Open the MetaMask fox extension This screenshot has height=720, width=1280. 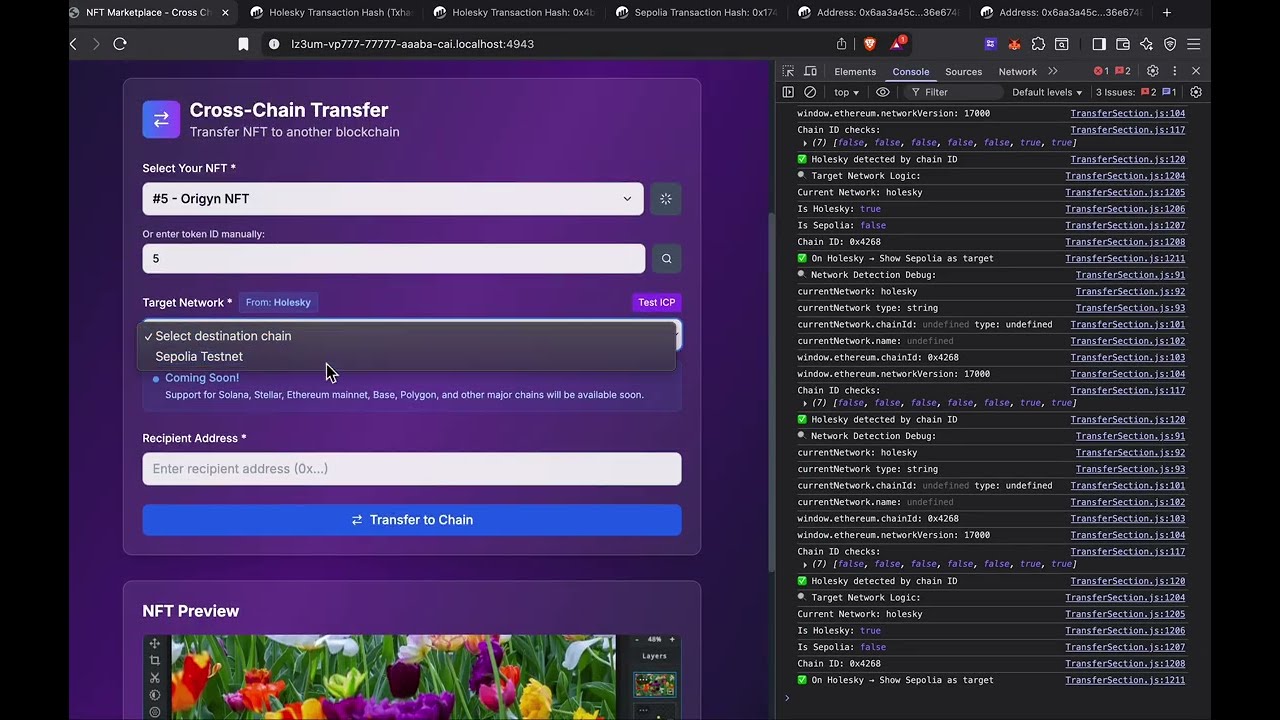coord(1014,44)
